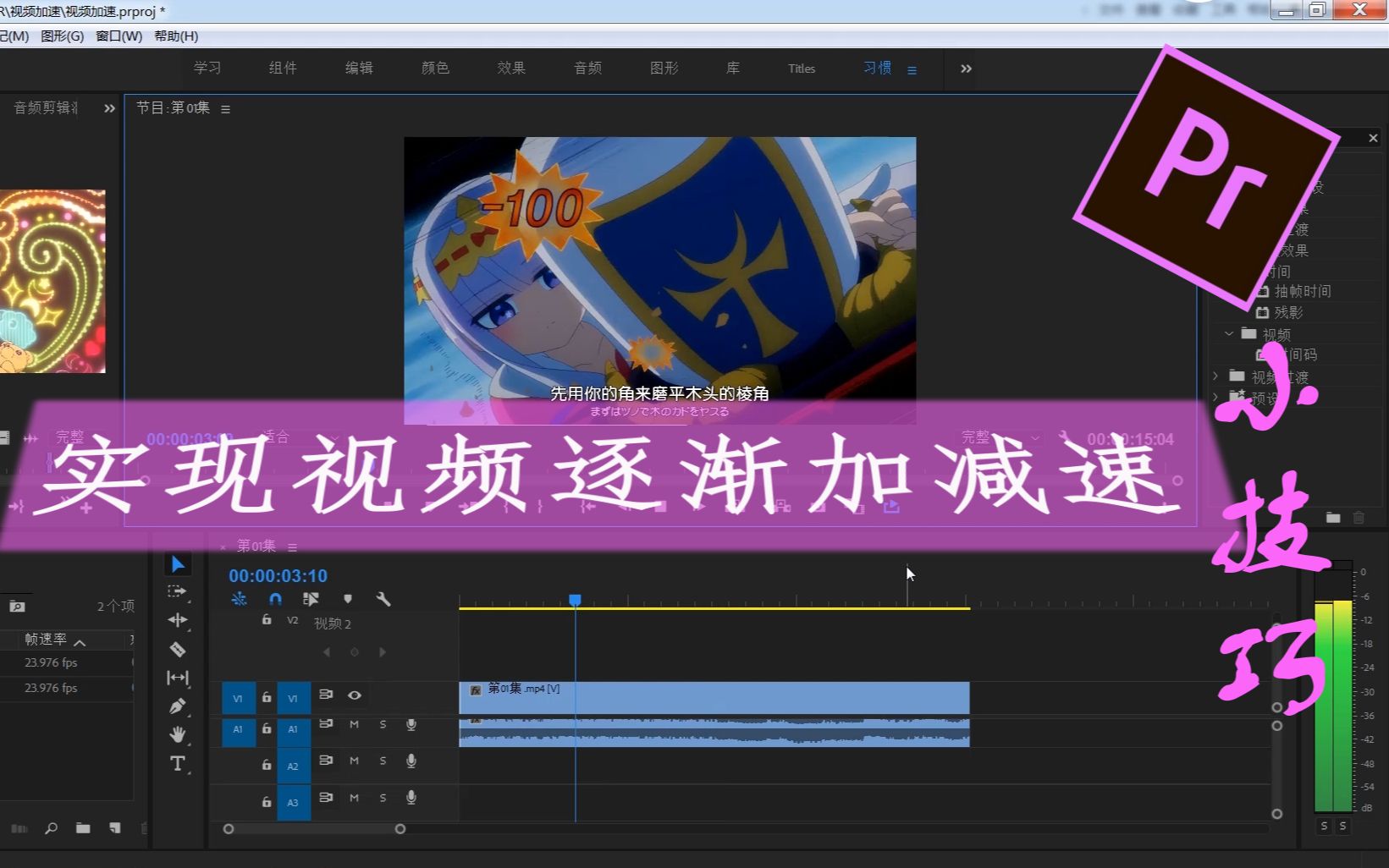Enable voice-over record on A3
Viewport: 1389px width, 868px height.
(x=411, y=797)
